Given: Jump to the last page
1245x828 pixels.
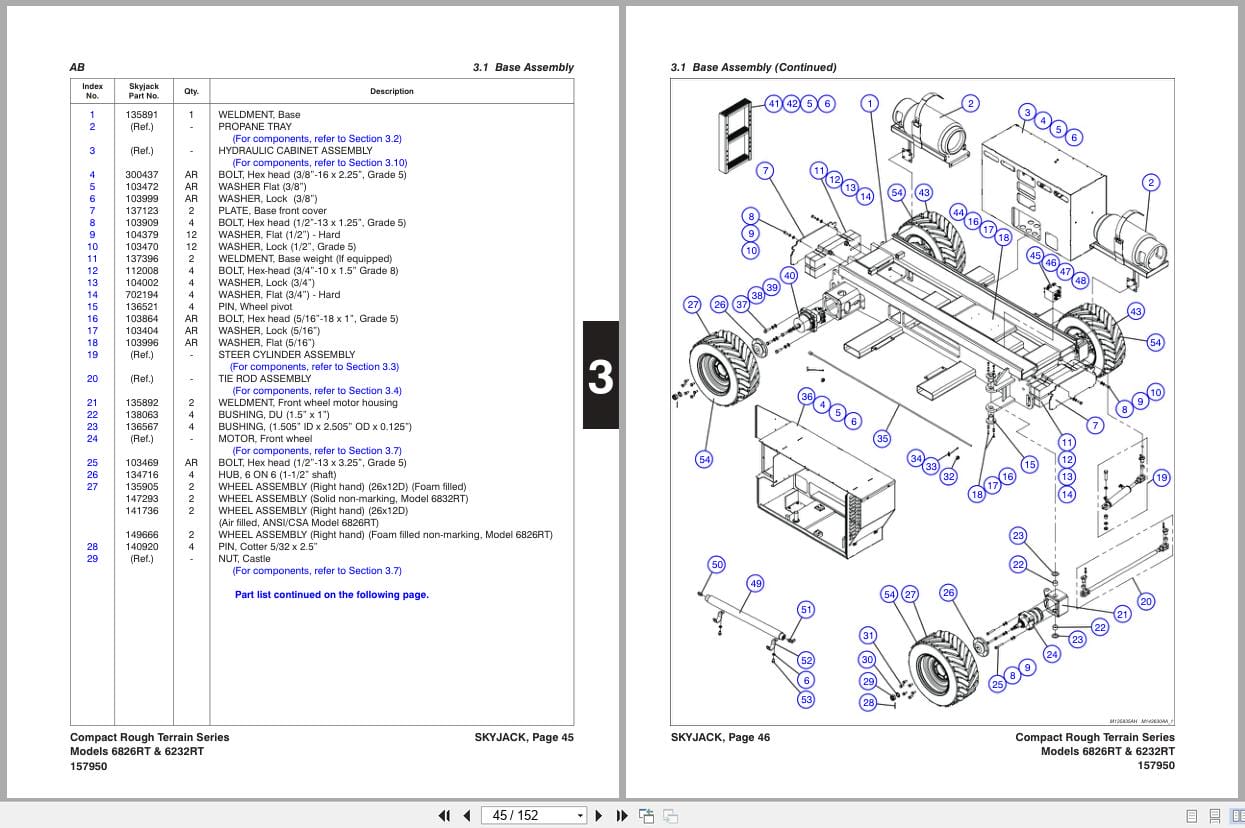Looking at the screenshot, I should click(621, 815).
